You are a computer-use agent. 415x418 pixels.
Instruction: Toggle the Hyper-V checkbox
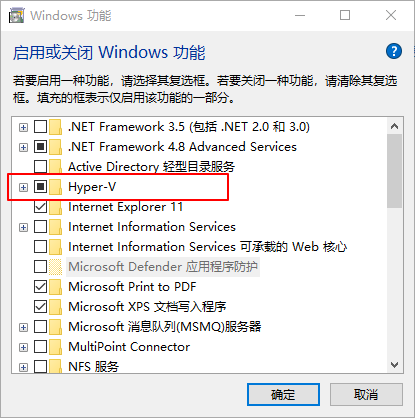click(40, 187)
